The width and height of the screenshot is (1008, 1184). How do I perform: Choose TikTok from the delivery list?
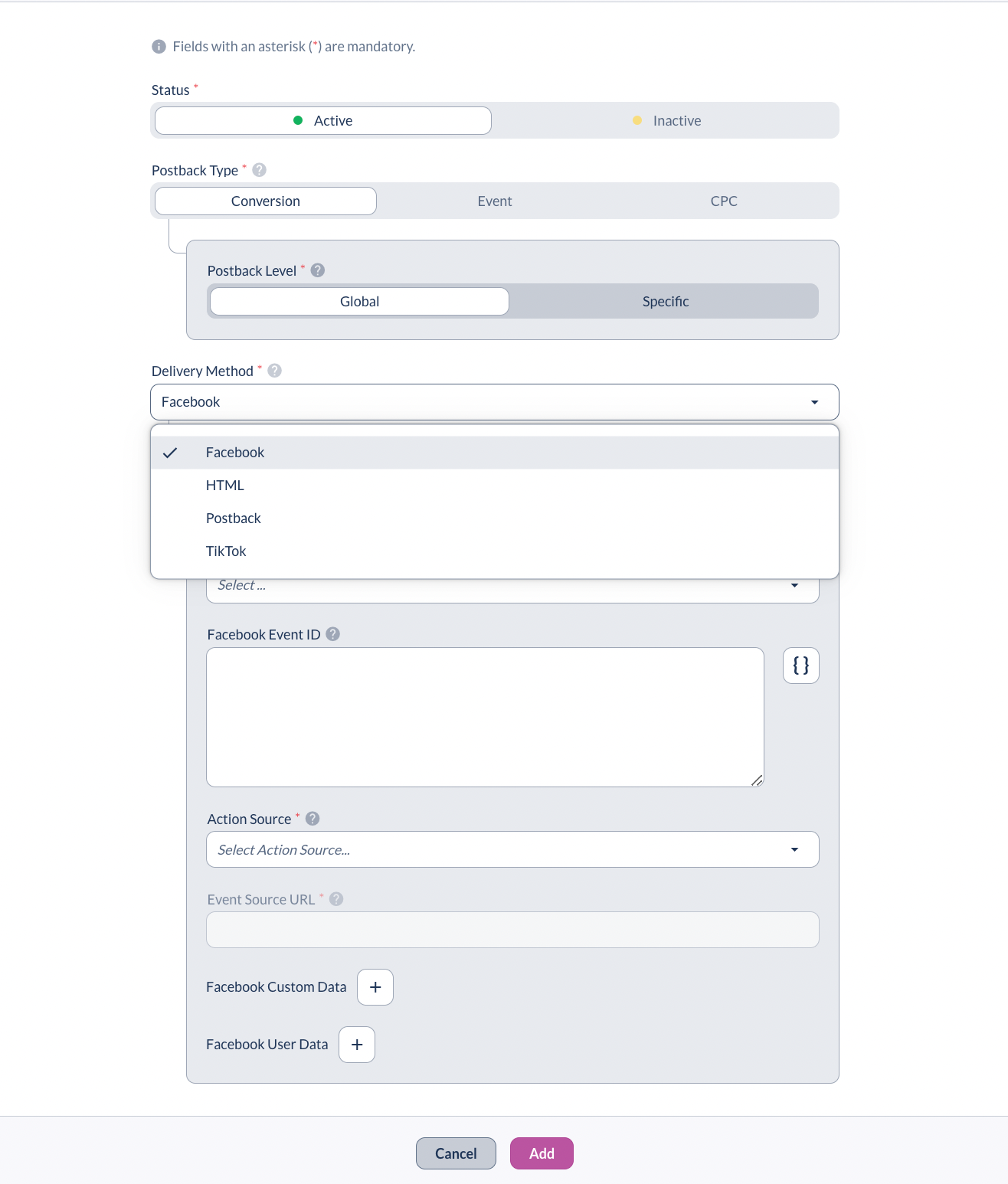[x=226, y=551]
